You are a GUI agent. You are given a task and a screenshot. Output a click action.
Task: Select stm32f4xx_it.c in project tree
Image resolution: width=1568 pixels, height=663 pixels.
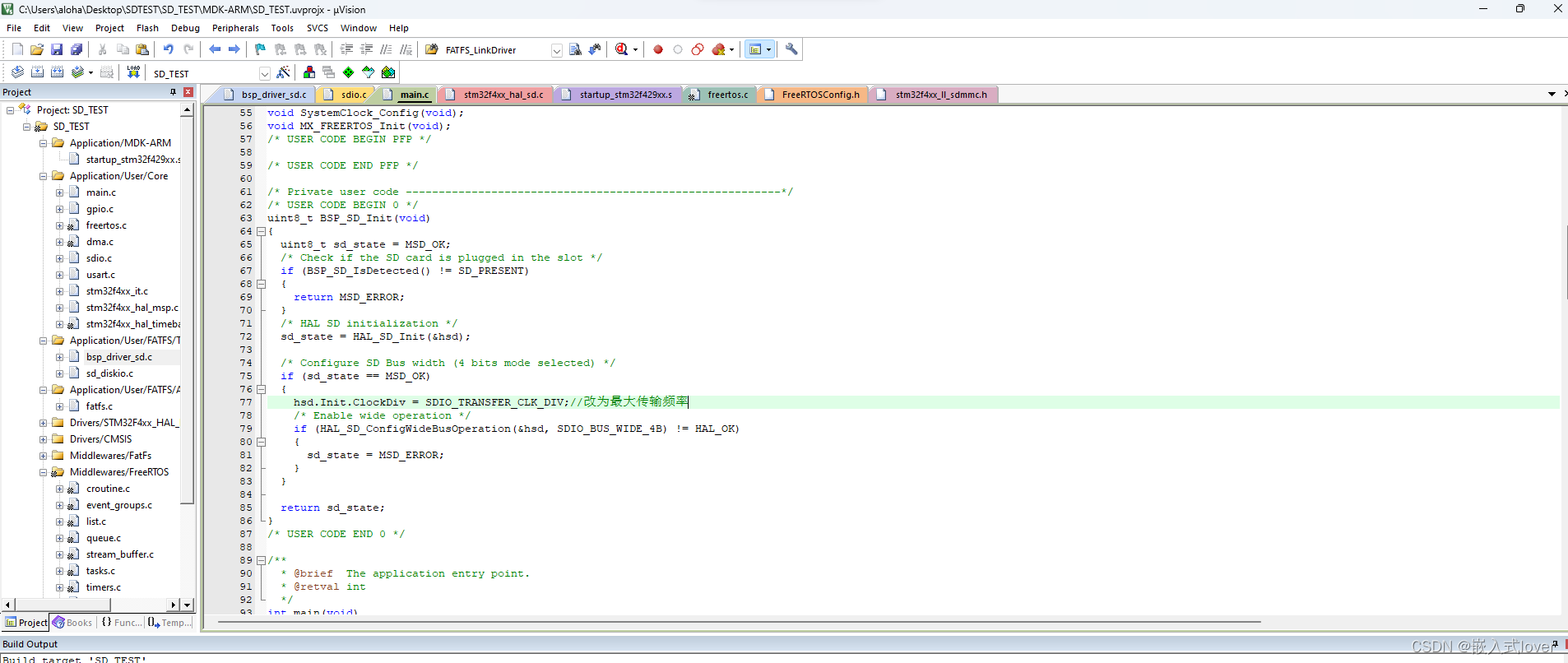tap(117, 291)
